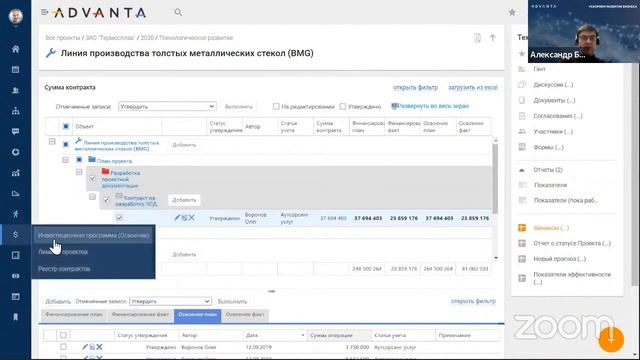Collapse Контракт на разработку ПСД node

click(93, 197)
